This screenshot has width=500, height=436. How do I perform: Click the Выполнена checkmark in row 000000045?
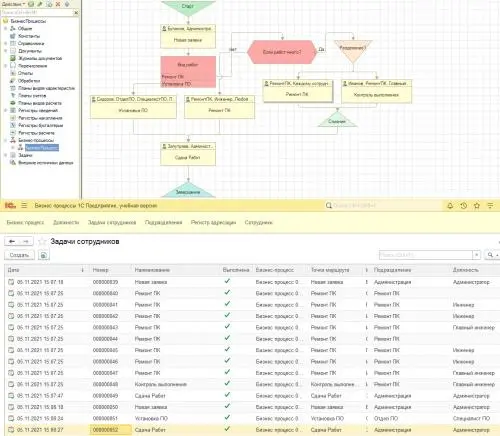point(227,349)
